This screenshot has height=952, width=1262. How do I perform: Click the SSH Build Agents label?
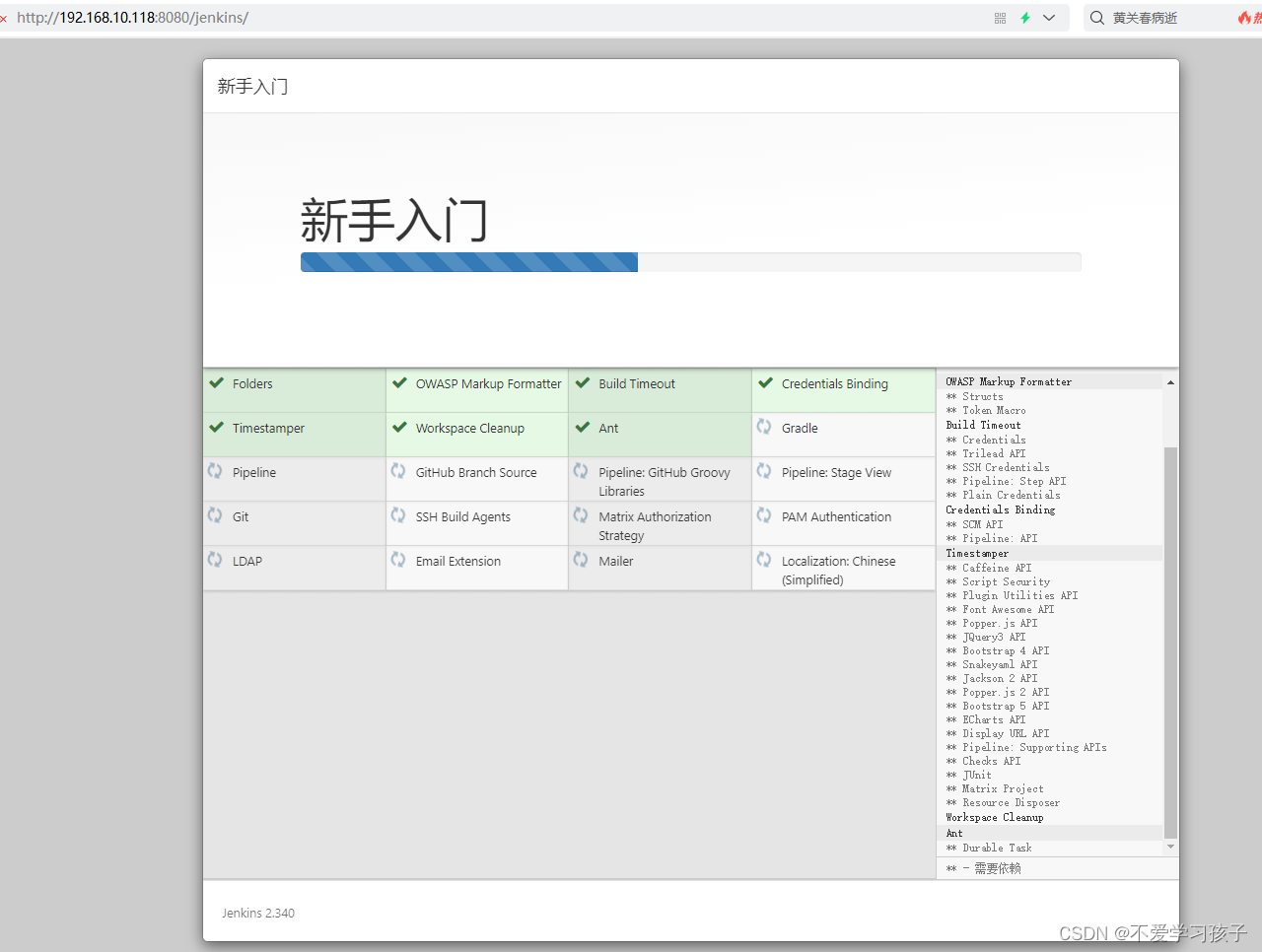(463, 517)
